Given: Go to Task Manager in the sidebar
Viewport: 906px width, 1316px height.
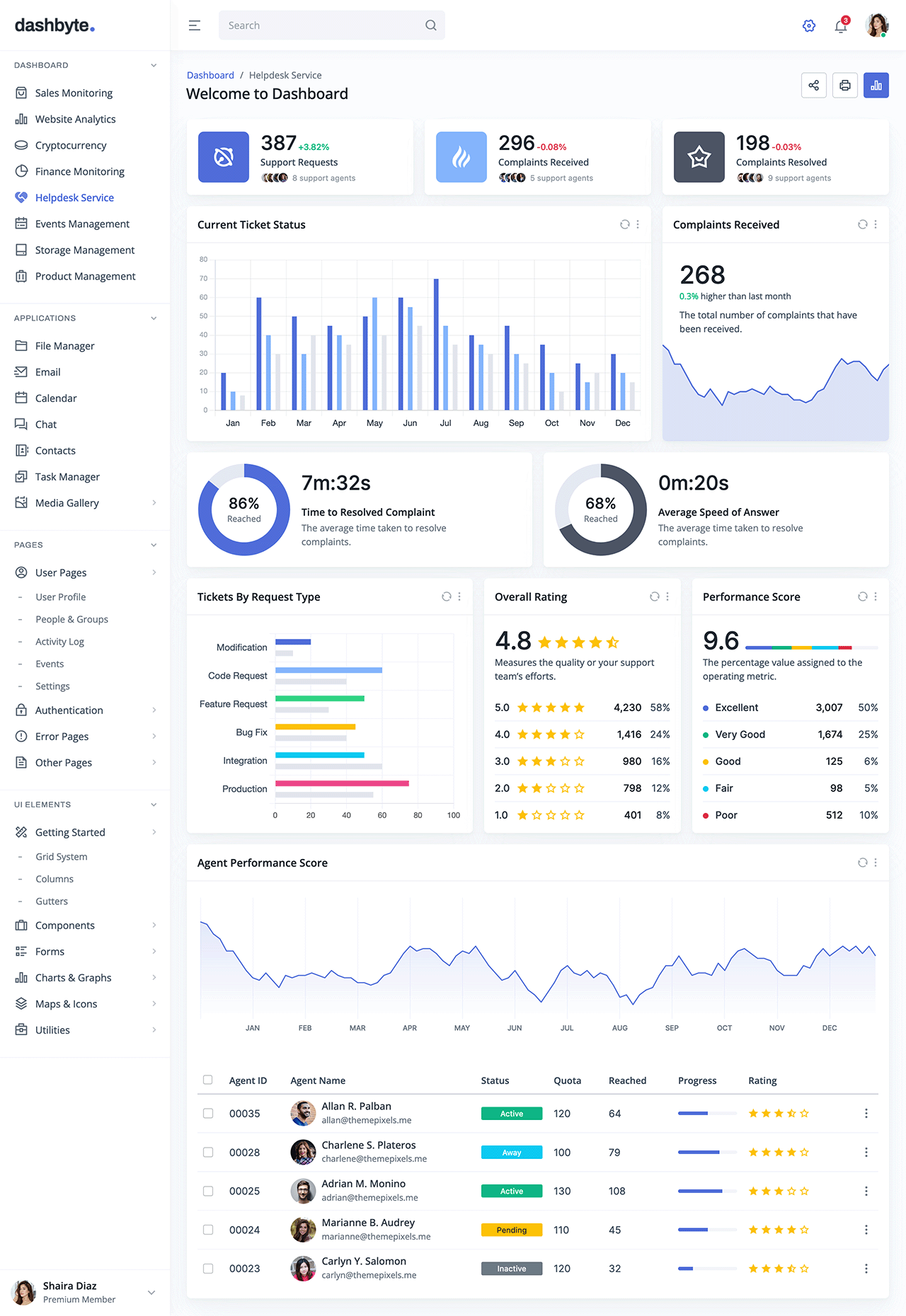Looking at the screenshot, I should coord(67,477).
